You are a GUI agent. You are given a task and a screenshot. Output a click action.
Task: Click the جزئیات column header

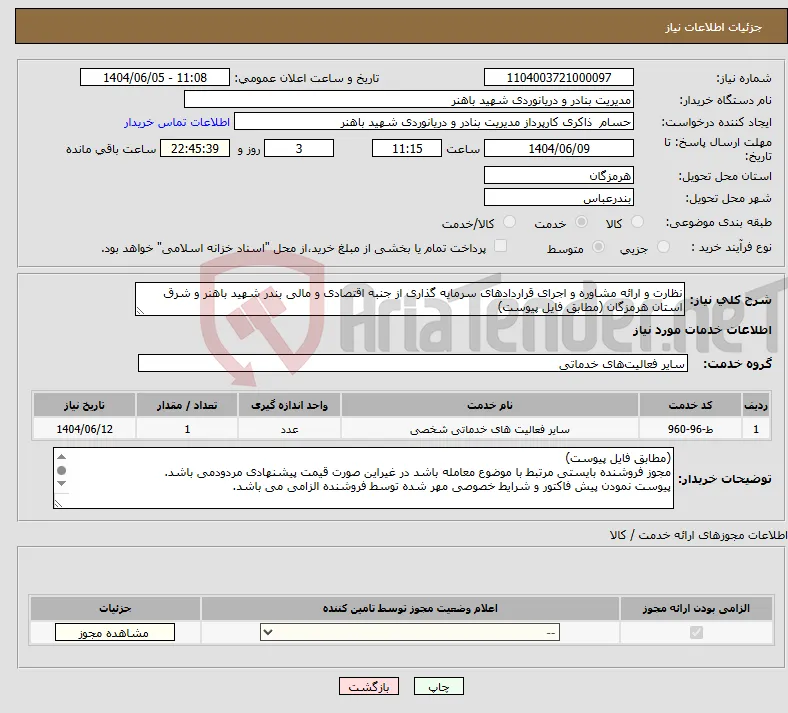pyautogui.click(x=115, y=608)
